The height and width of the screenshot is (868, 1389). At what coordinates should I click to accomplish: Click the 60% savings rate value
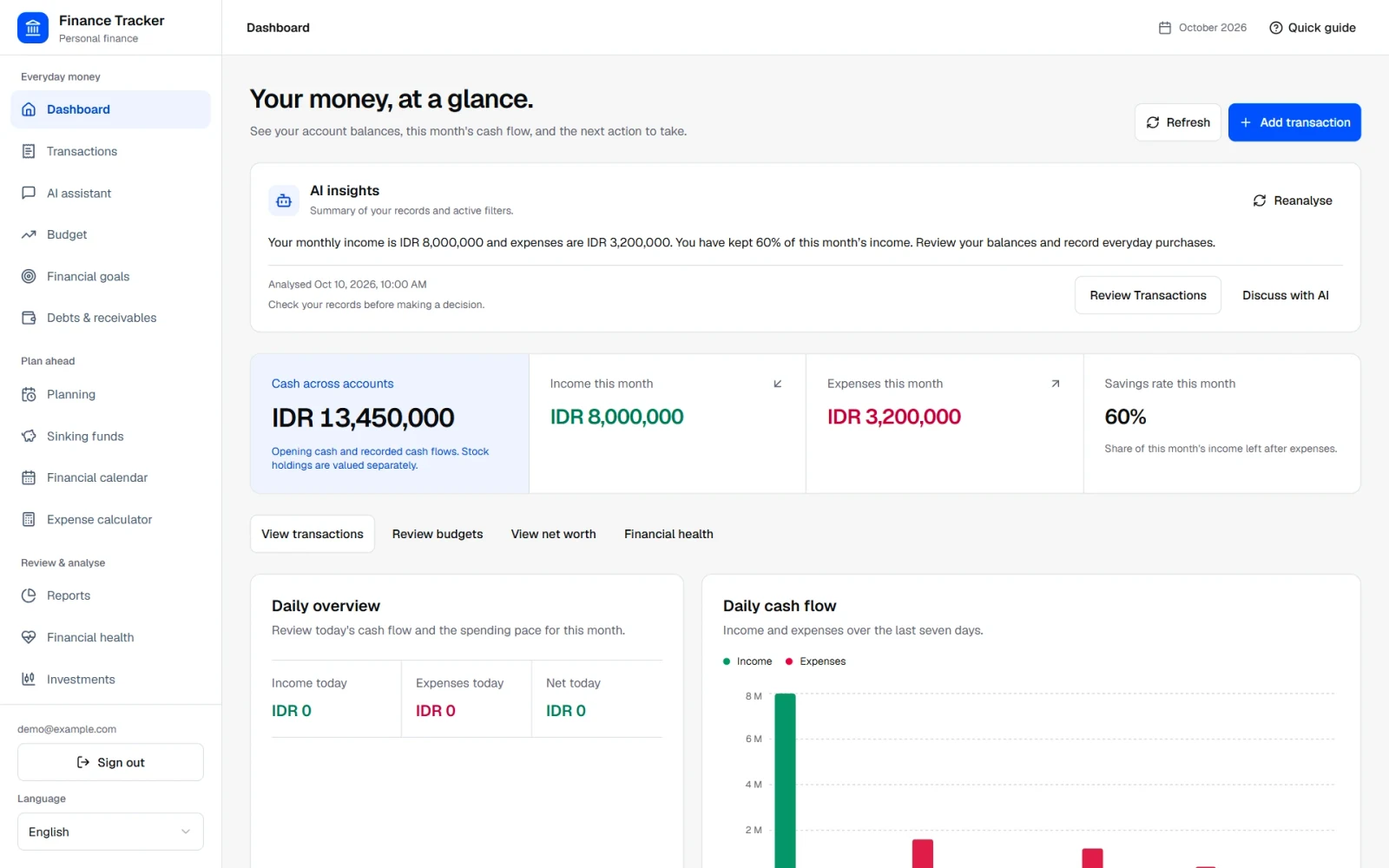1125,417
